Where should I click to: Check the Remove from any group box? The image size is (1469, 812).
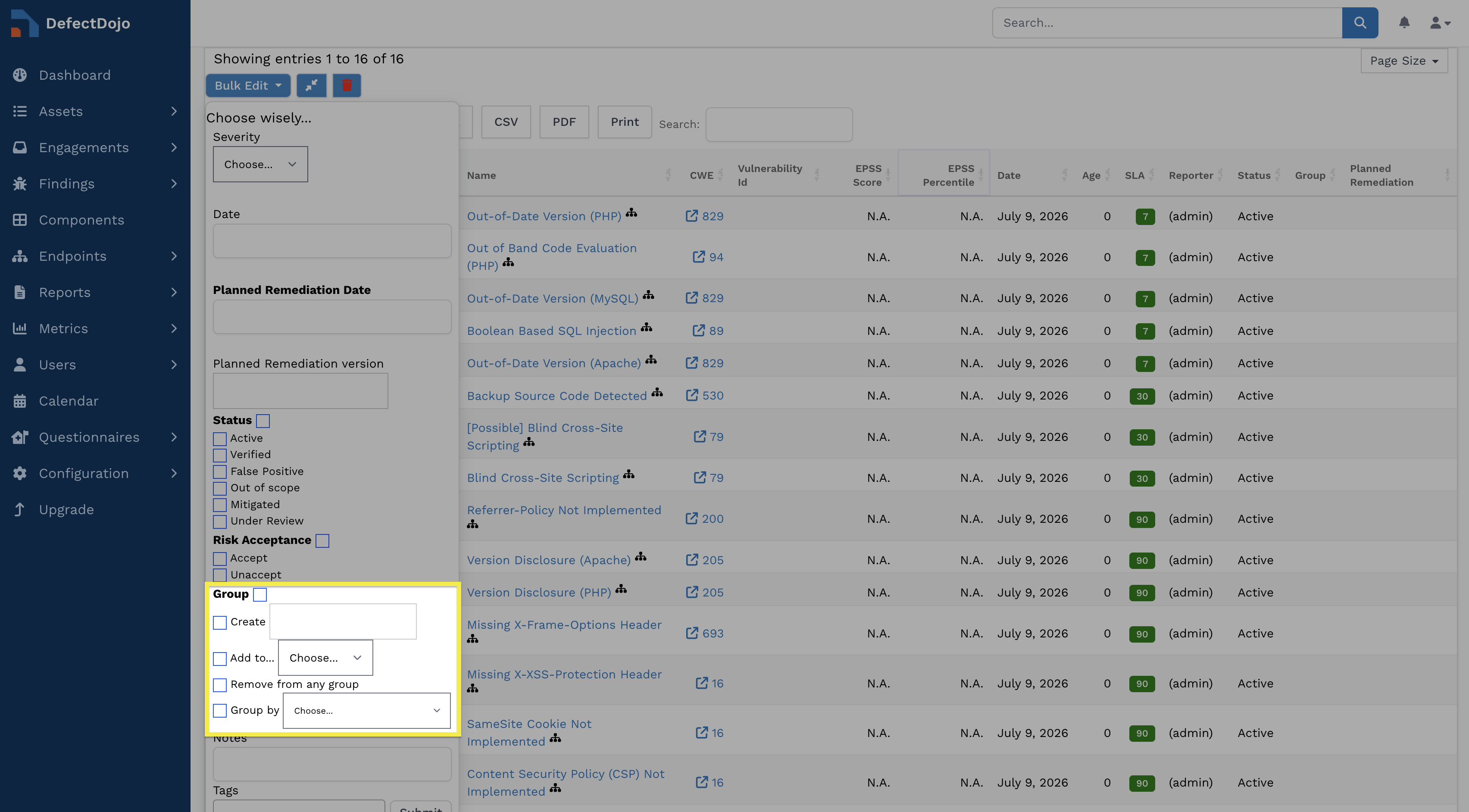(x=219, y=685)
